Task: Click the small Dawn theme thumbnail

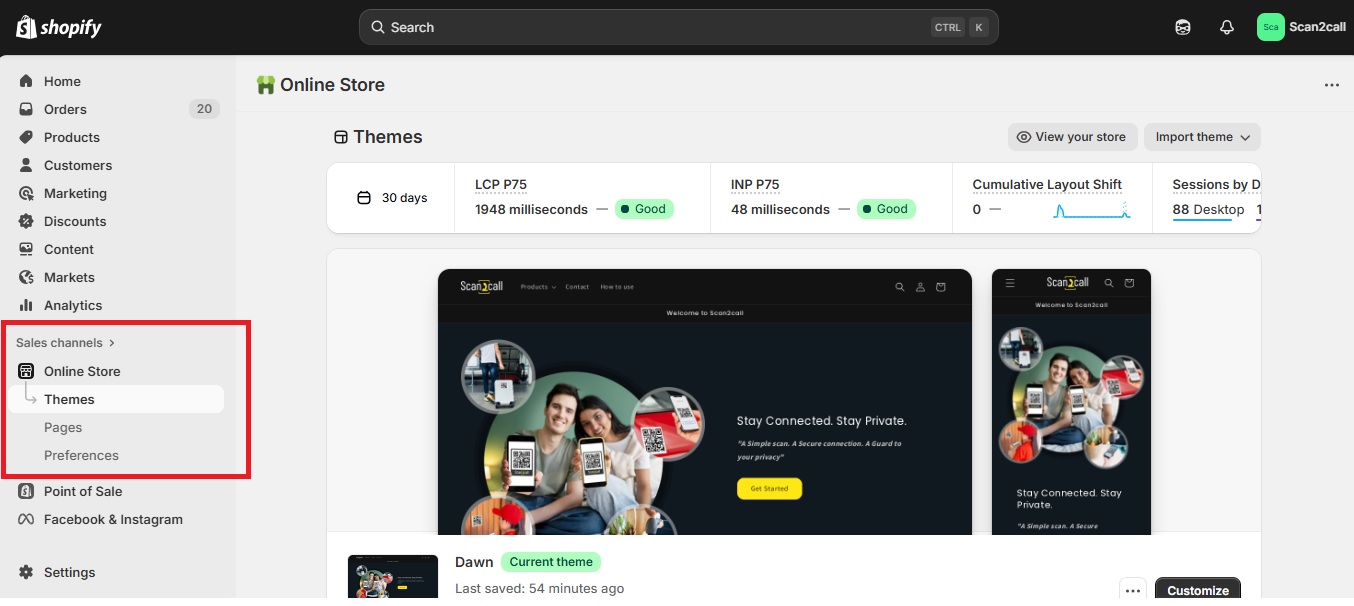Action: click(x=393, y=576)
